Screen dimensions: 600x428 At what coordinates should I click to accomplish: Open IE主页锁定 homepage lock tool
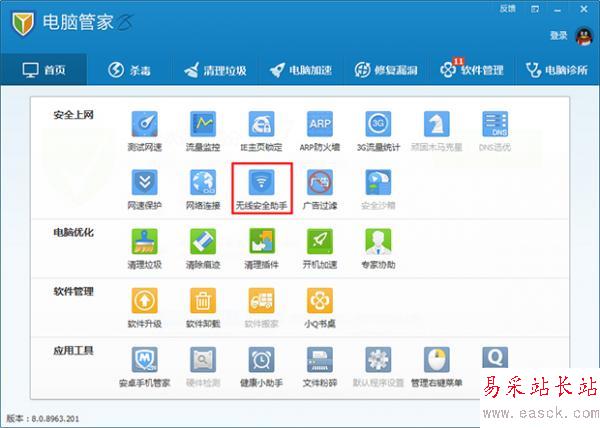coord(261,131)
